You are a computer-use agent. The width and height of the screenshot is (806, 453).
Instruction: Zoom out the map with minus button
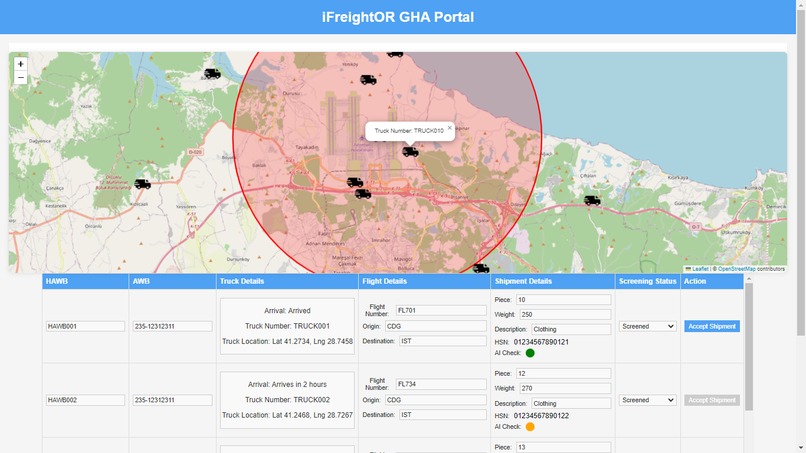tap(21, 78)
